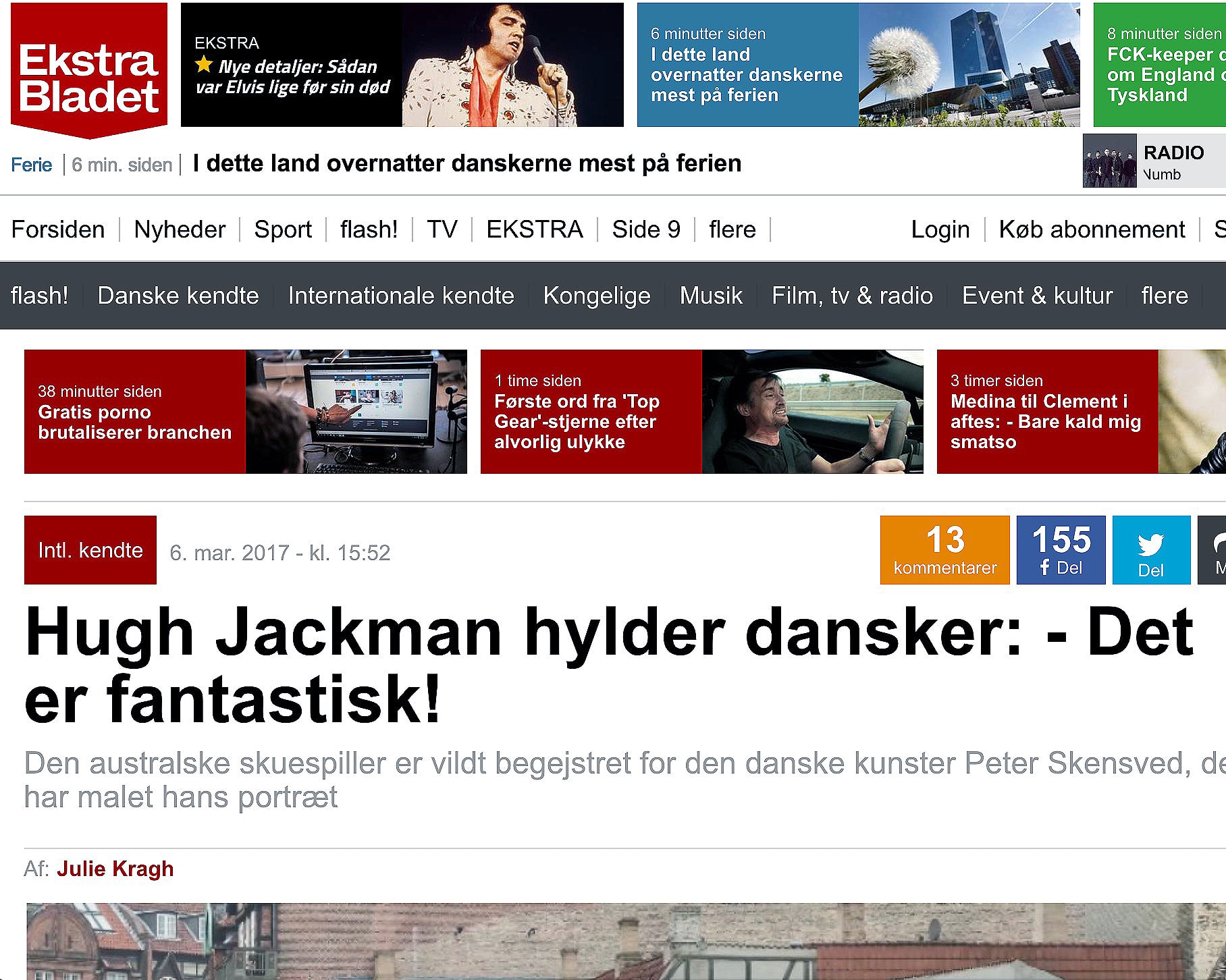Viewport: 1226px width, 980px height.
Task: Open Forsiden in main navigation
Action: pos(58,229)
